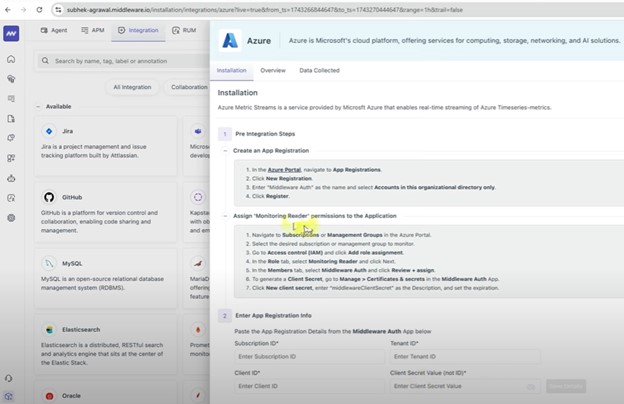Switch to the Installation tab
Screen dimensions: 624x404
(232, 70)
